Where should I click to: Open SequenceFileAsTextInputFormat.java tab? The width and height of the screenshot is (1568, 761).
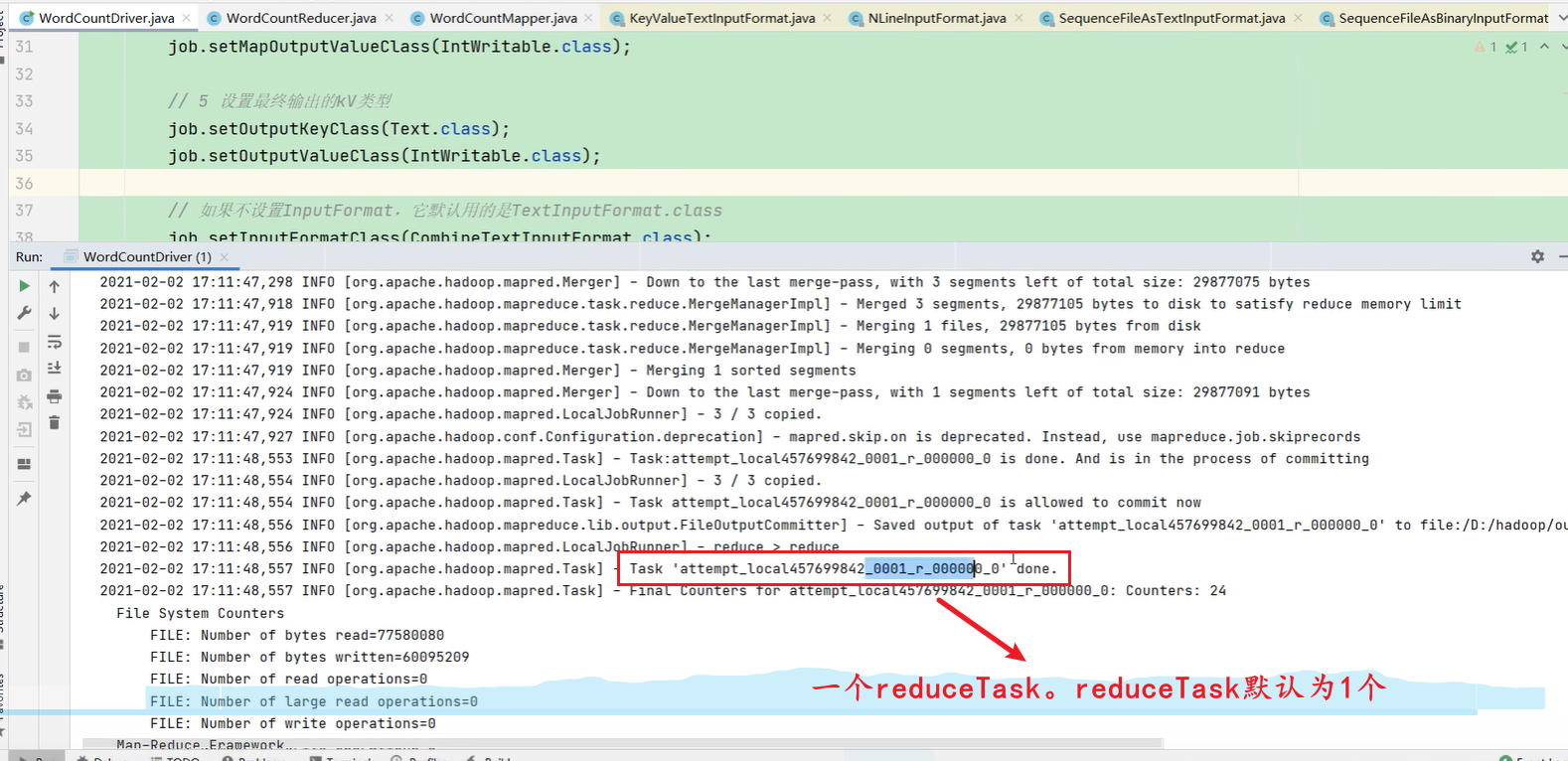[1172, 18]
